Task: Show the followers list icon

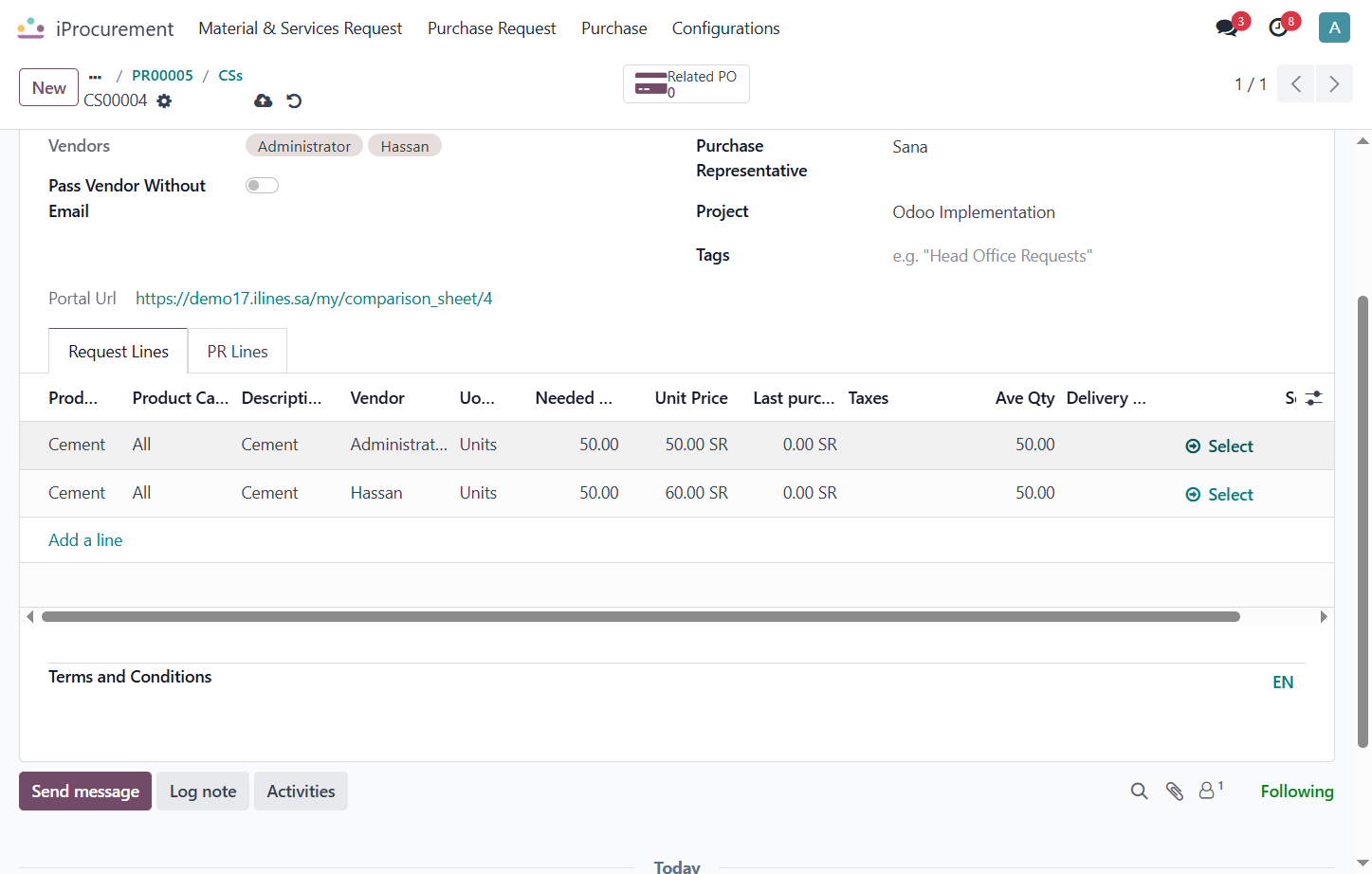Action: [x=1211, y=790]
